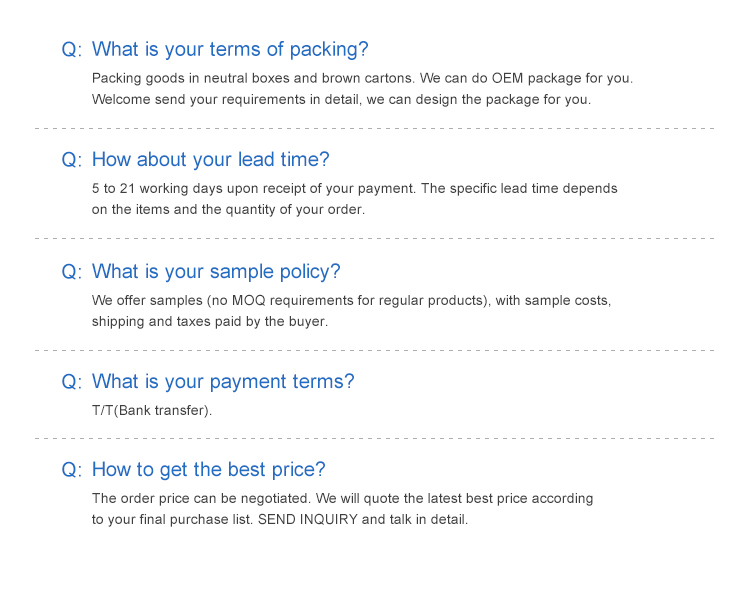
Task: Click the 'on the items and the quantity' line
Action: coord(228,210)
